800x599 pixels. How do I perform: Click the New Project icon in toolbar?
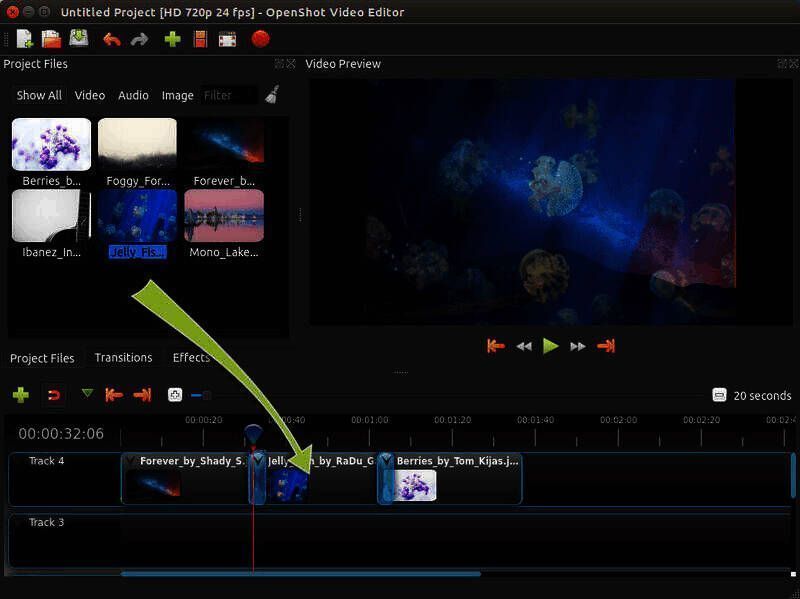coord(24,39)
